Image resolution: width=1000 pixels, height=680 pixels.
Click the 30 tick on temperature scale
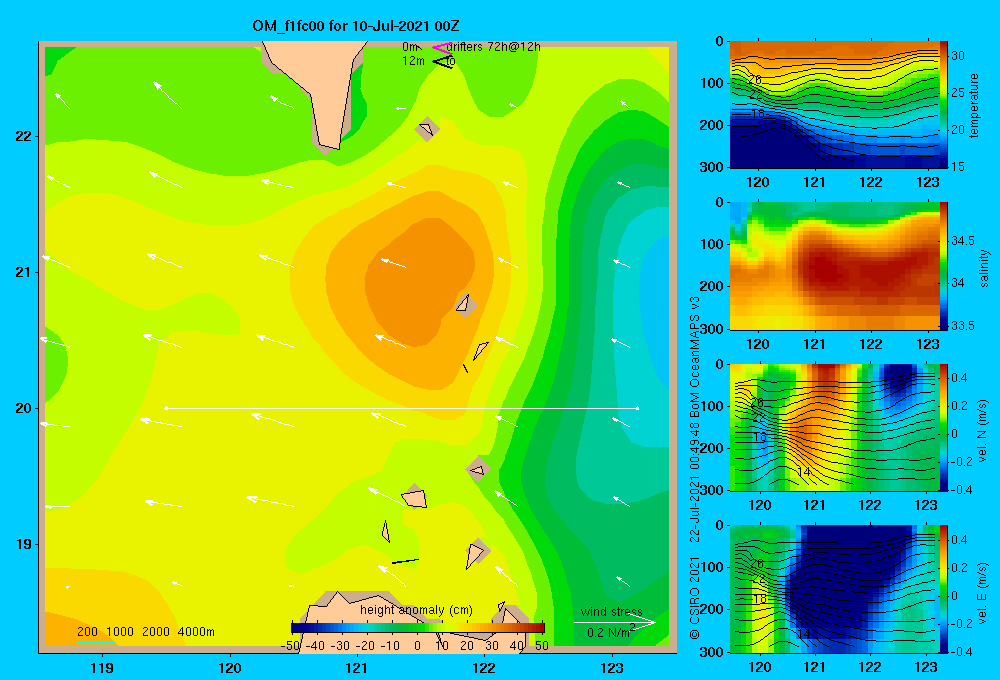click(958, 55)
